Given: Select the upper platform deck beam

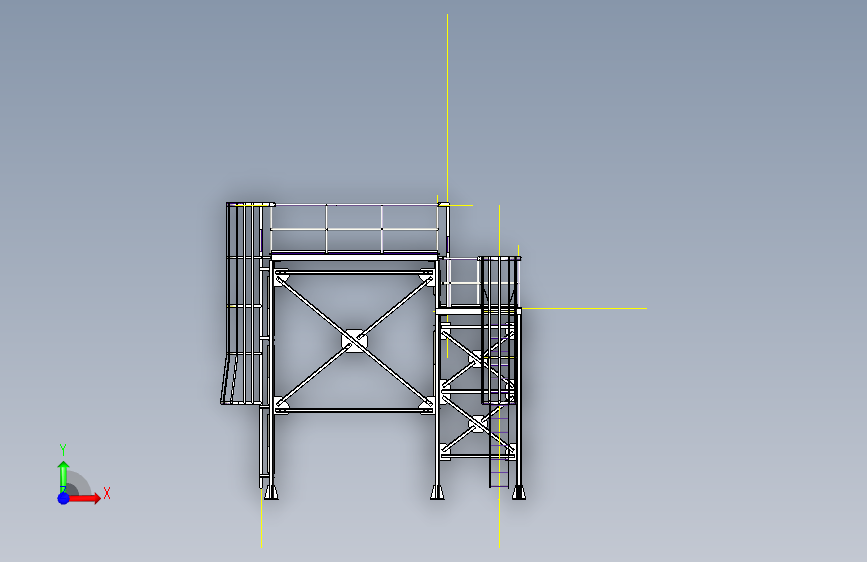Looking at the screenshot, I should (x=354, y=257).
